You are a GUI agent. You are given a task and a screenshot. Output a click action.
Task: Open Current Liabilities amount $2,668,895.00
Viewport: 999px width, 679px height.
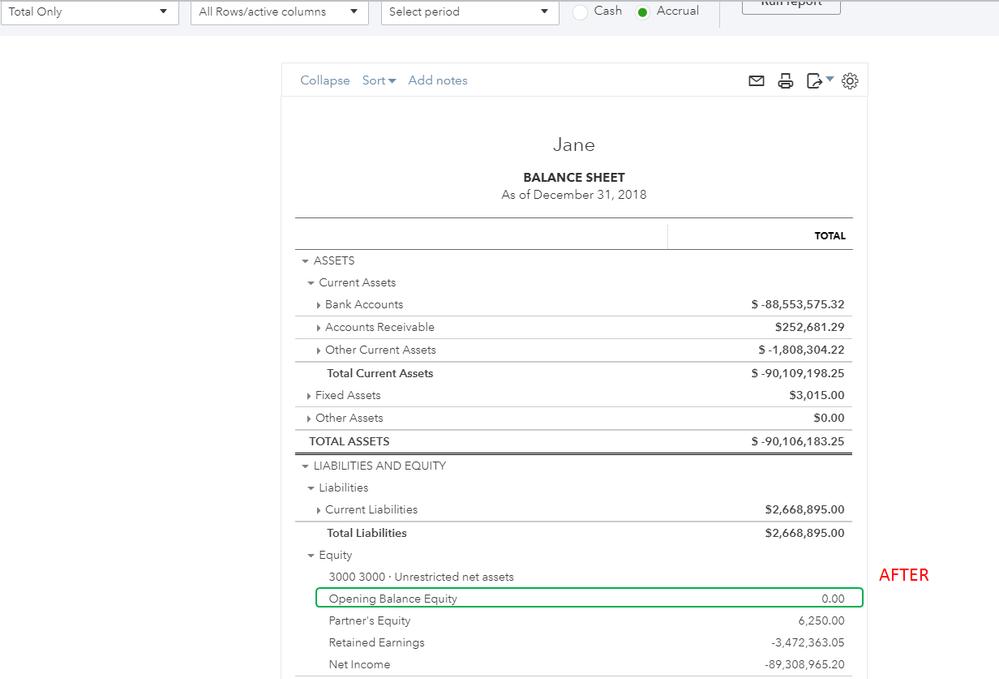tap(805, 510)
